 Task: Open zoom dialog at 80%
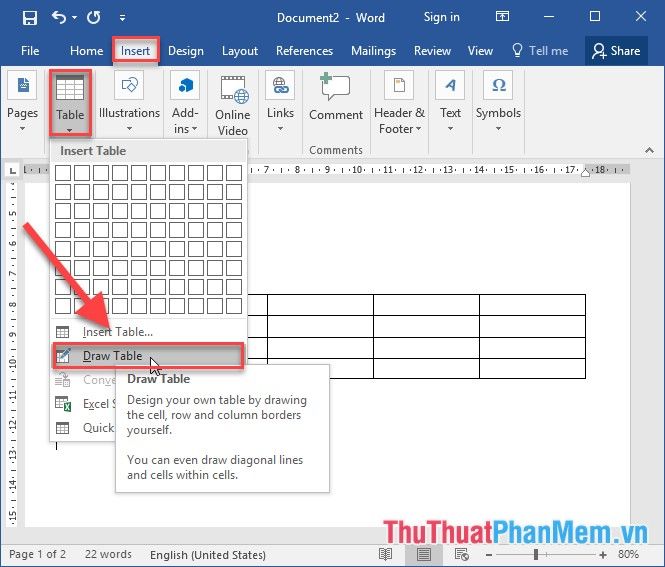click(628, 554)
